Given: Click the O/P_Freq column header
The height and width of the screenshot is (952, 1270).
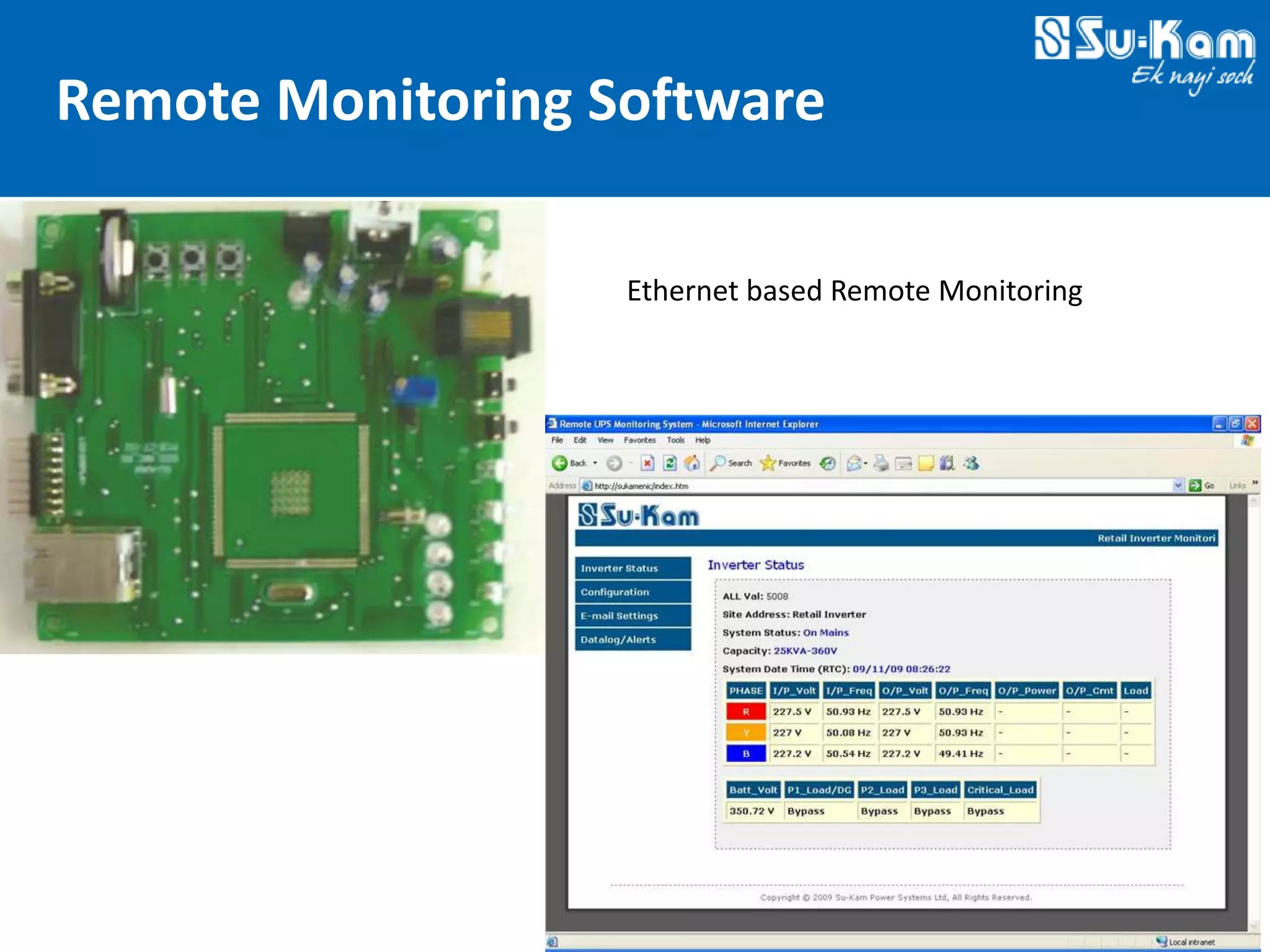Looking at the screenshot, I should [x=963, y=690].
